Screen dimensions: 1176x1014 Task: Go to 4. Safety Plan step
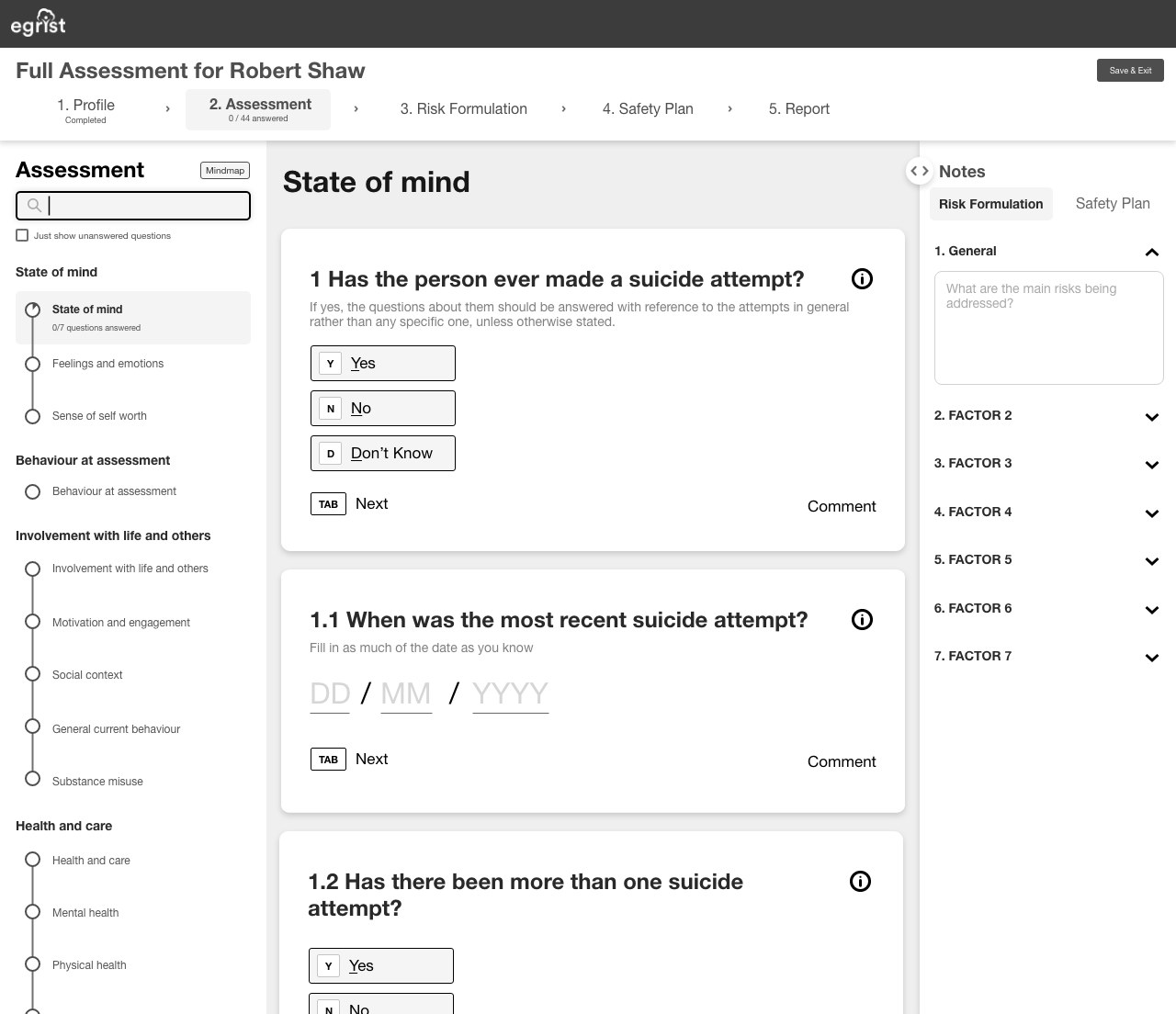click(x=648, y=109)
